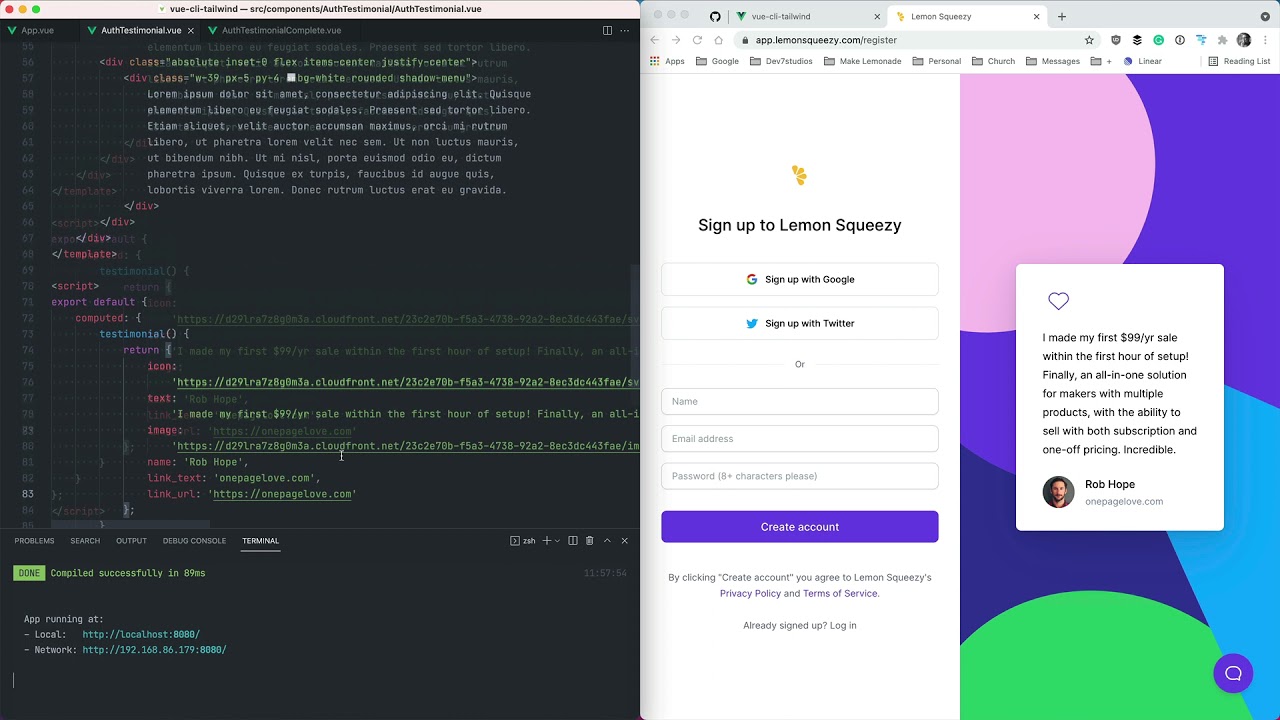Click the pinned GitHub tab icon in Chrome

[x=715, y=16]
